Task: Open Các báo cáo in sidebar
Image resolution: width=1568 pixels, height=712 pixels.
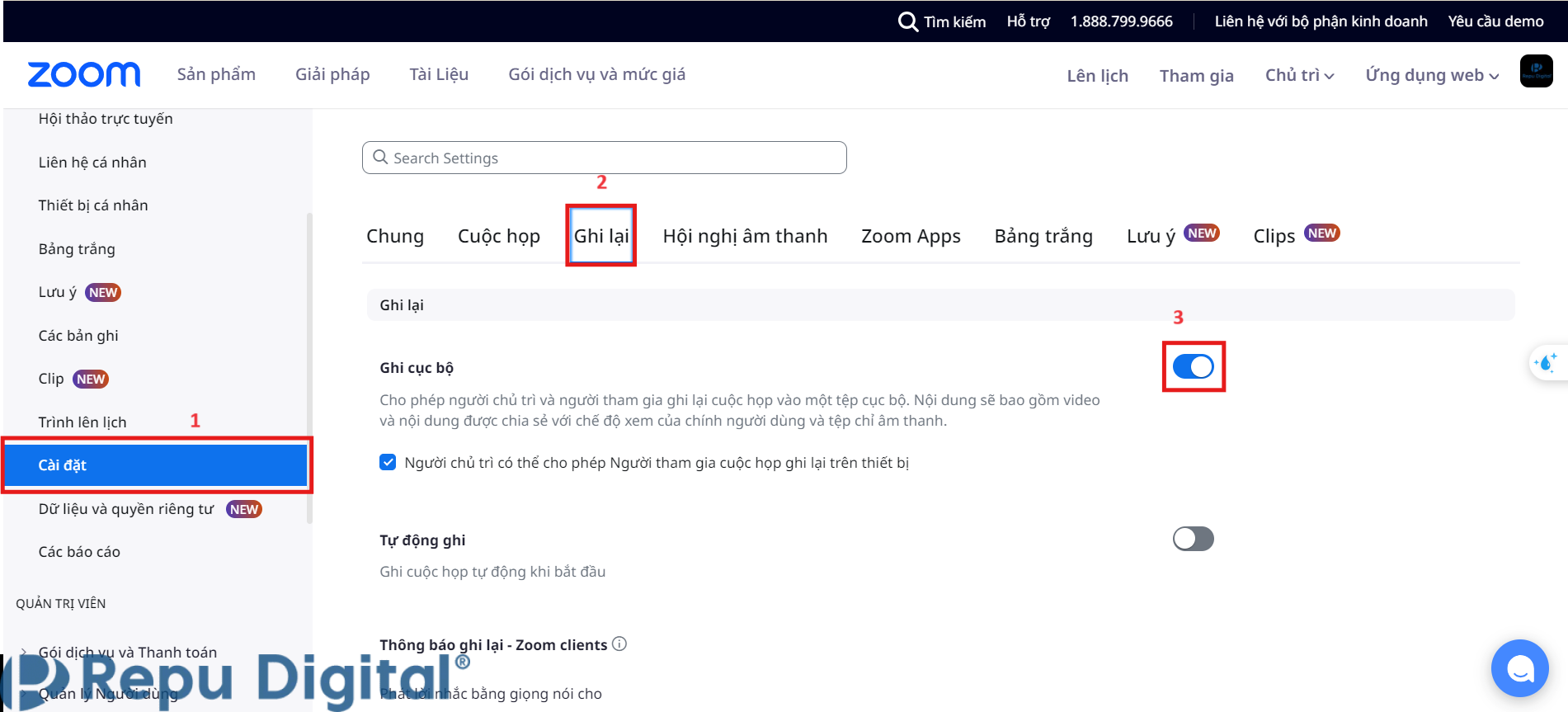Action: (79, 552)
